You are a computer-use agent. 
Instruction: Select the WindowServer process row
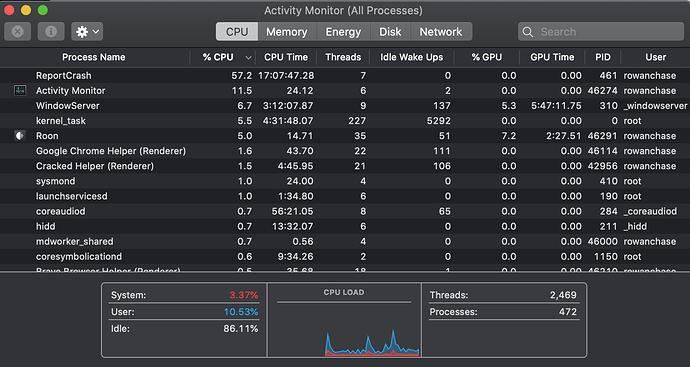(345, 106)
